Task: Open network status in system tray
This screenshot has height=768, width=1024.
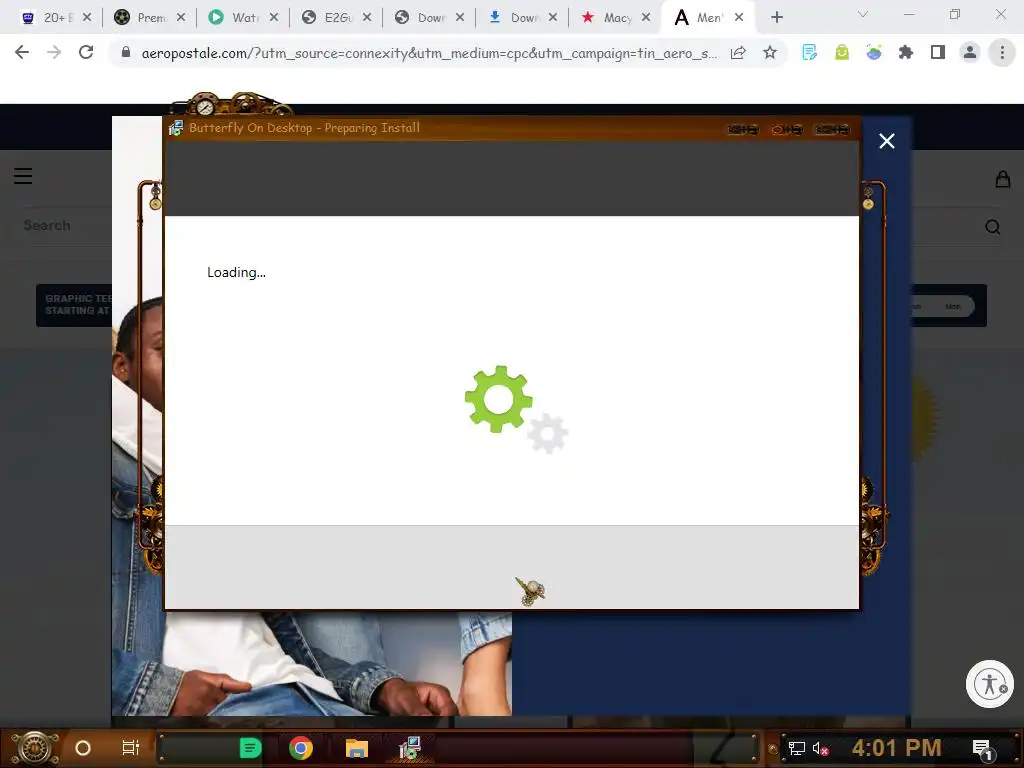Action: [797, 748]
